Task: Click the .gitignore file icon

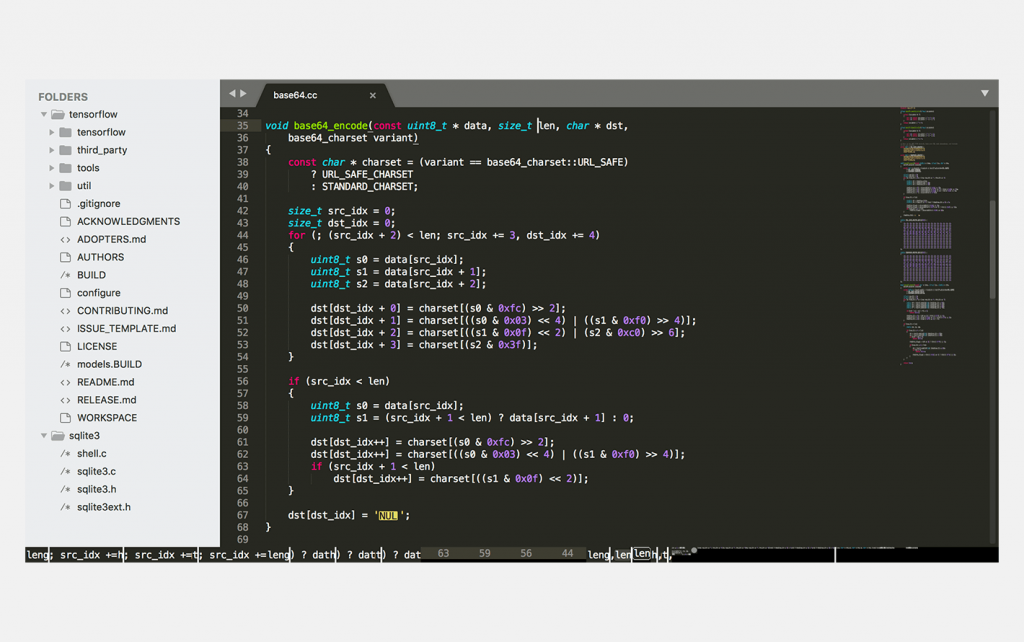Action: pyautogui.click(x=65, y=204)
